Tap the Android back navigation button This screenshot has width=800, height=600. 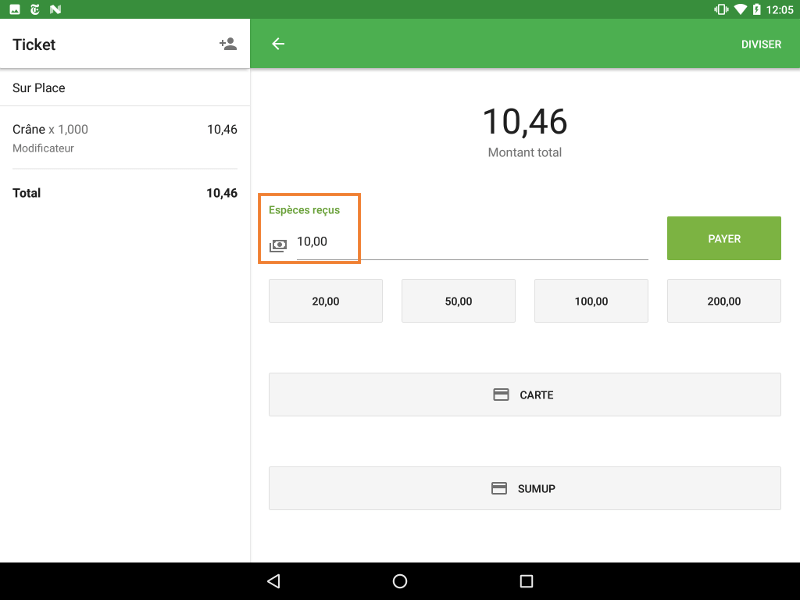(x=273, y=581)
